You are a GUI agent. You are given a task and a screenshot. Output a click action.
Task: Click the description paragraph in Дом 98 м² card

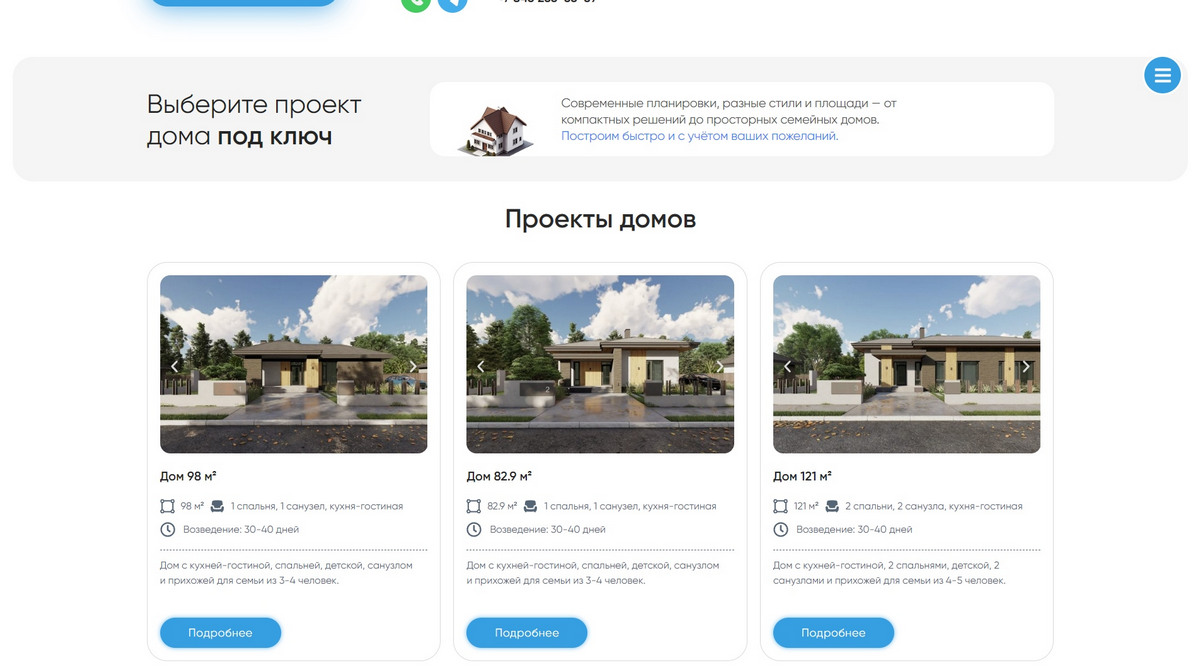tap(286, 573)
